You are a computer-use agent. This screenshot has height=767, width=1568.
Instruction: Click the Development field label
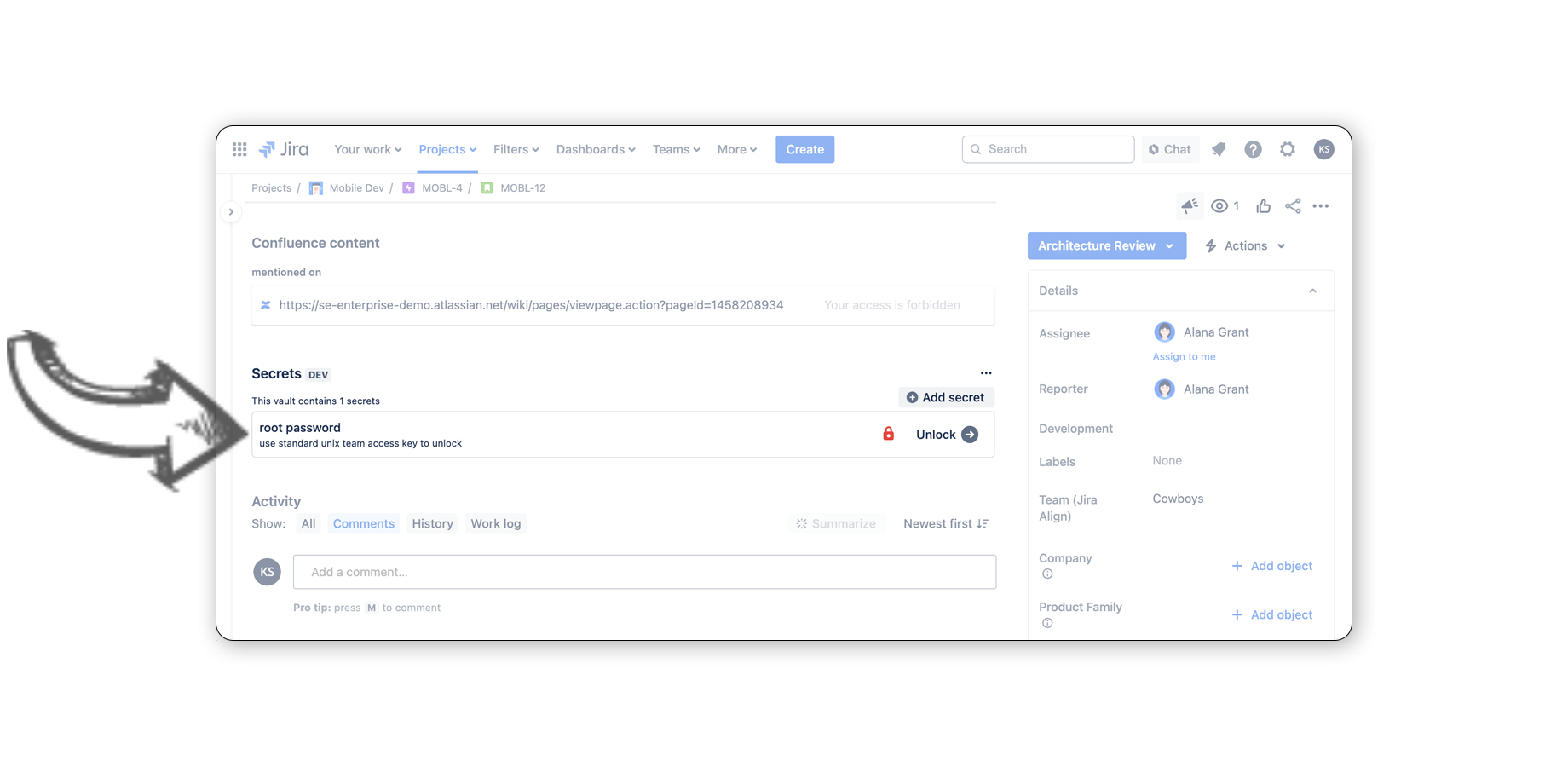pyautogui.click(x=1075, y=429)
